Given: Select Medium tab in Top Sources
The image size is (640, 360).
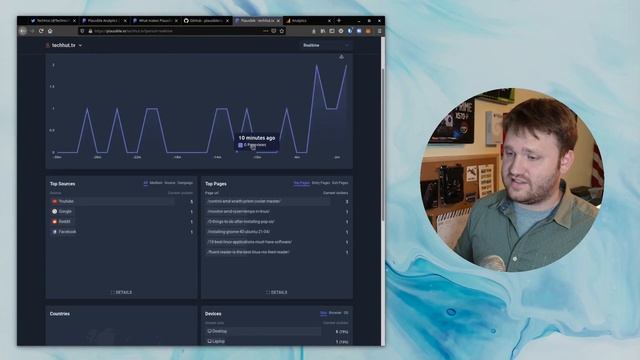Looking at the screenshot, I should coord(156,183).
